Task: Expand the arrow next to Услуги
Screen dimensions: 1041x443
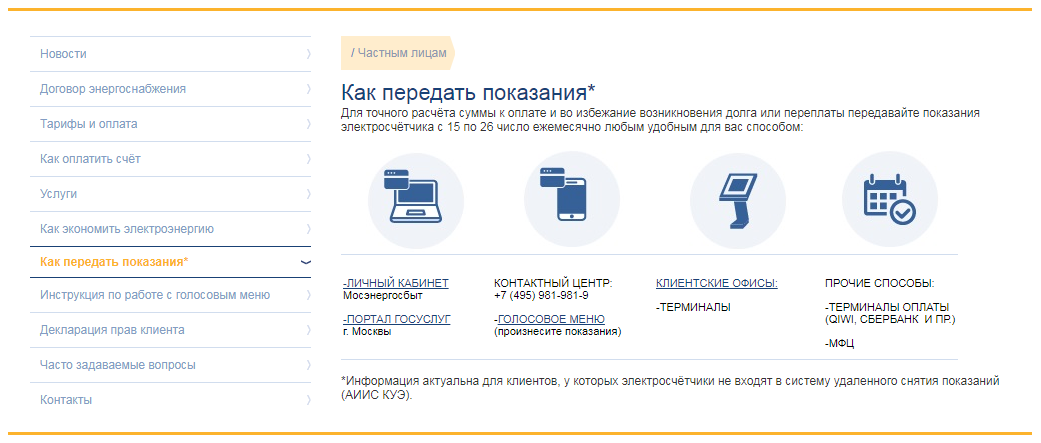Action: coord(307,194)
